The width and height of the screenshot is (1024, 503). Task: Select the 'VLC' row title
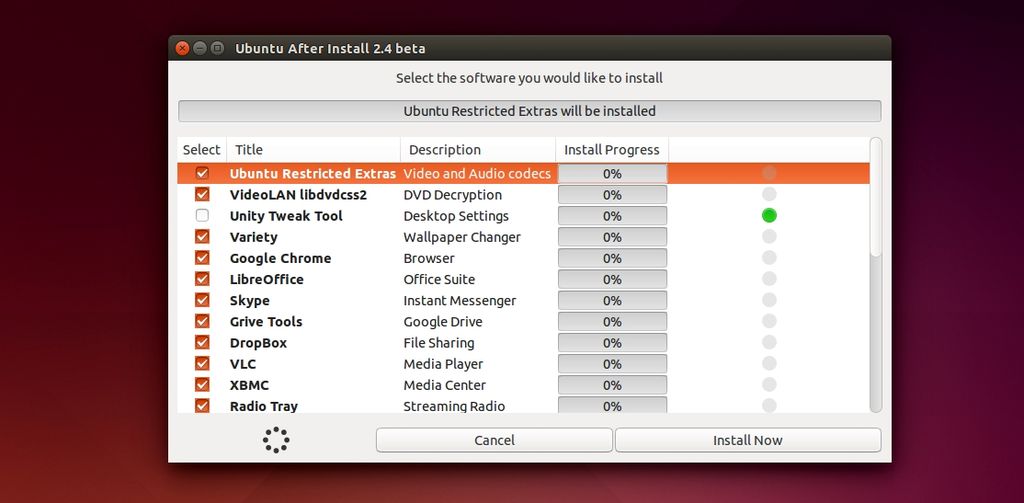(243, 364)
